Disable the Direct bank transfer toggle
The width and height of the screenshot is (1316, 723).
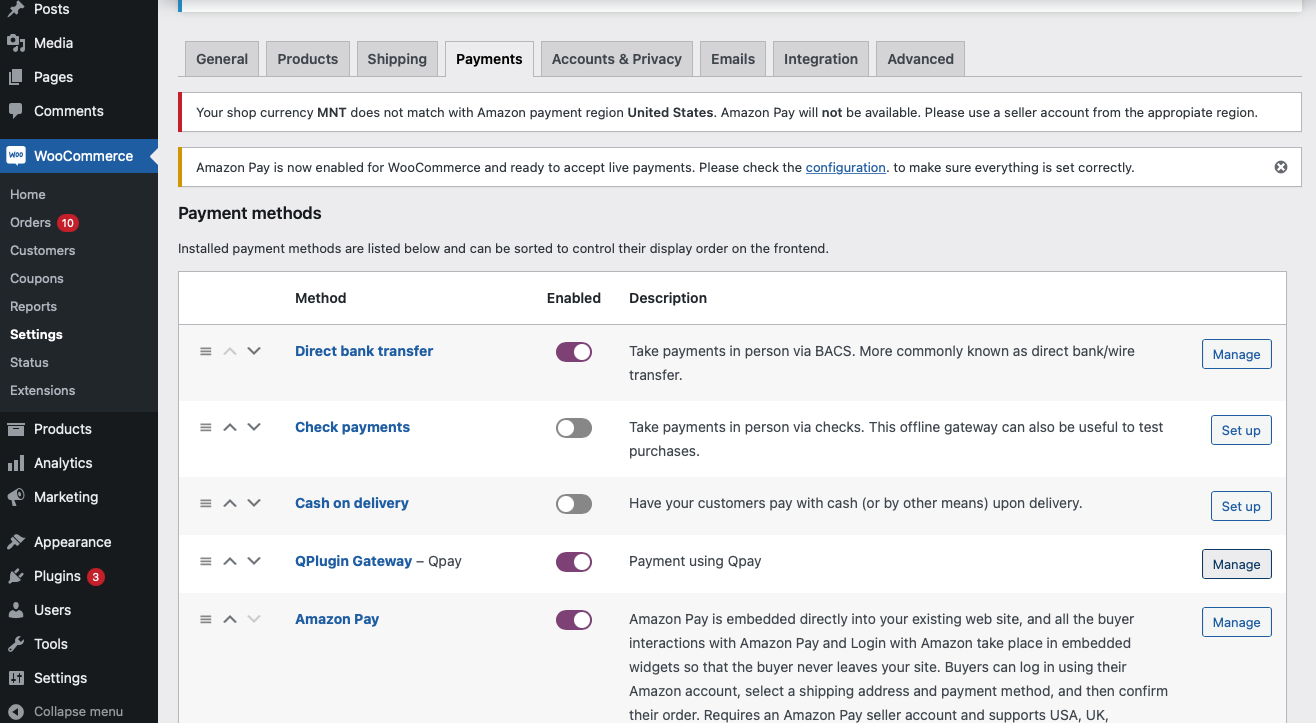574,352
